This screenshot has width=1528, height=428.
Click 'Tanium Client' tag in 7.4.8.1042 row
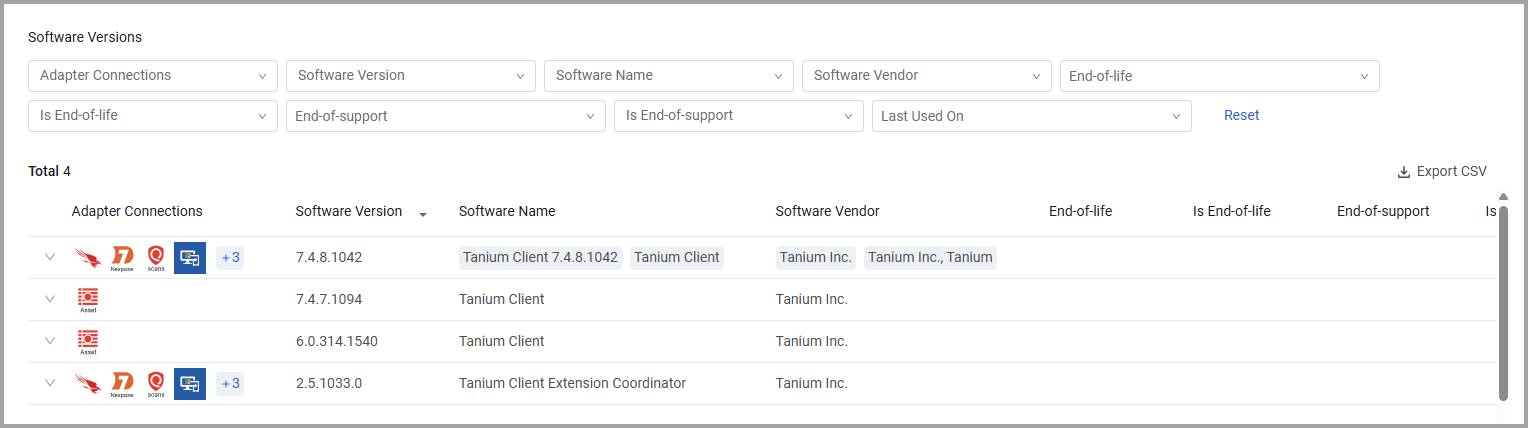click(x=677, y=257)
